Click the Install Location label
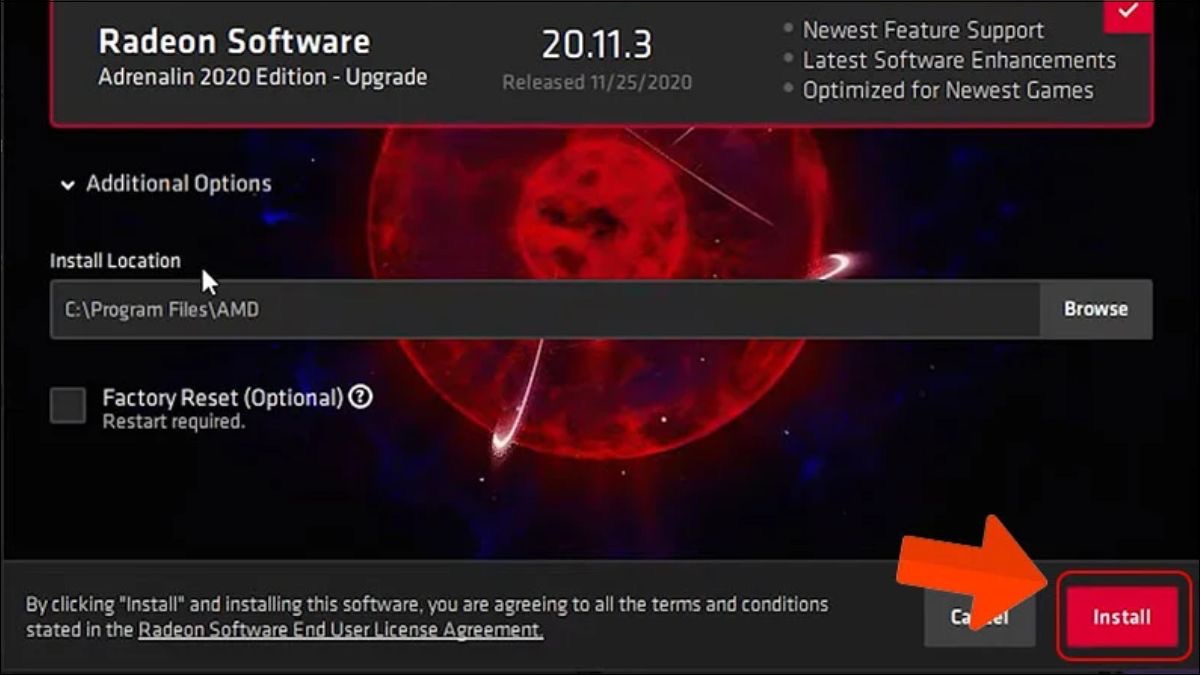This screenshot has width=1200, height=675. (115, 261)
